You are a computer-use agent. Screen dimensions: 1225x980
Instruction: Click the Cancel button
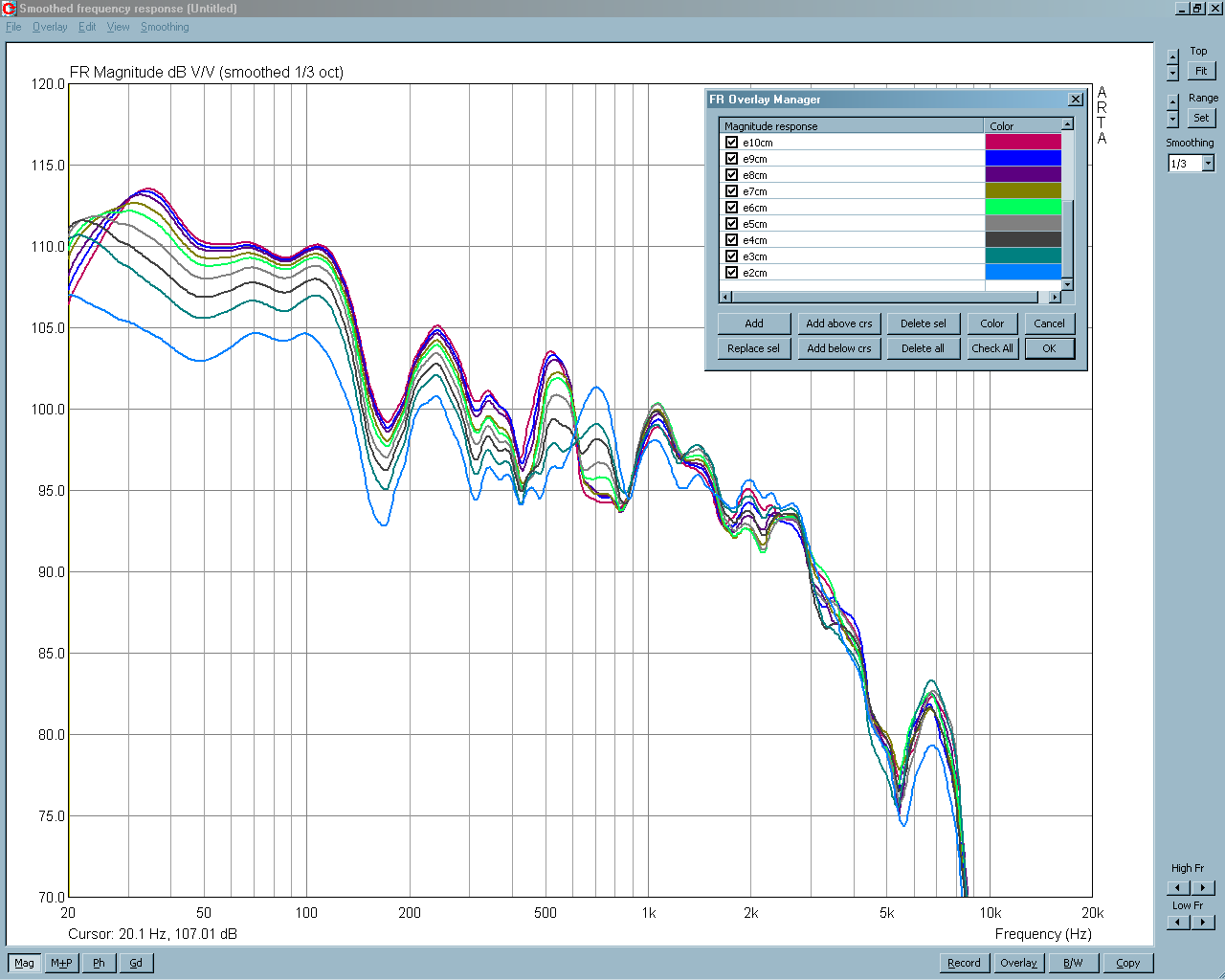point(1050,323)
